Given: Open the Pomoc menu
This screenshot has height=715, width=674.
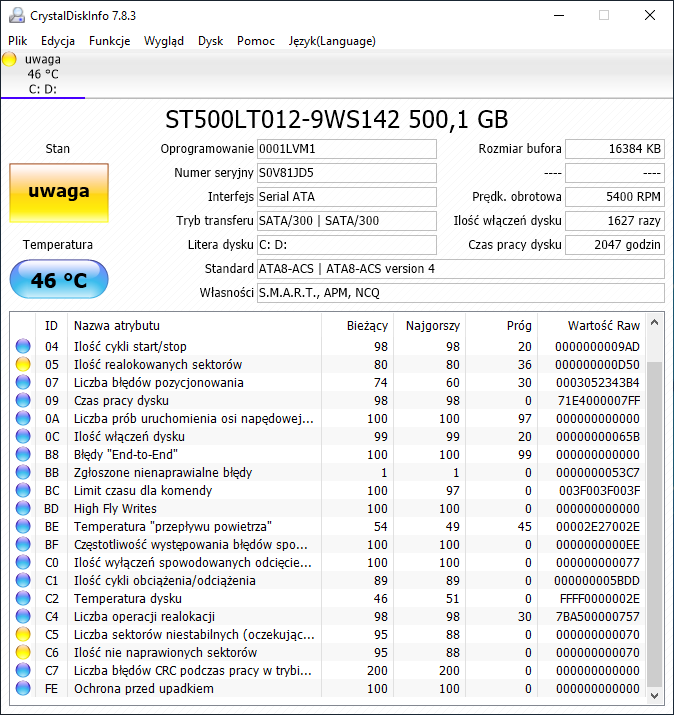Looking at the screenshot, I should click(x=256, y=41).
